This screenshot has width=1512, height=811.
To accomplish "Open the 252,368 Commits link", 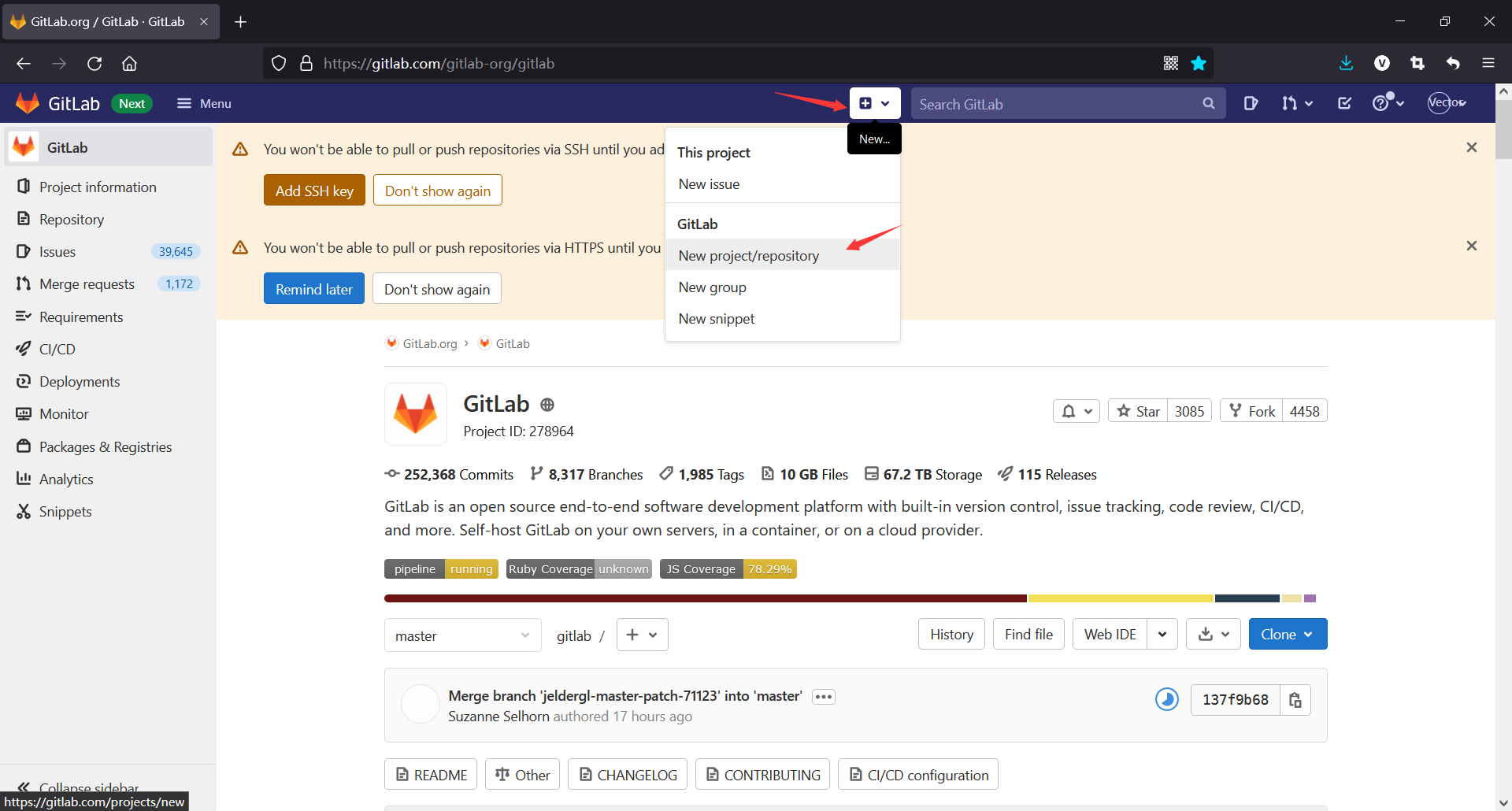I will coord(449,474).
